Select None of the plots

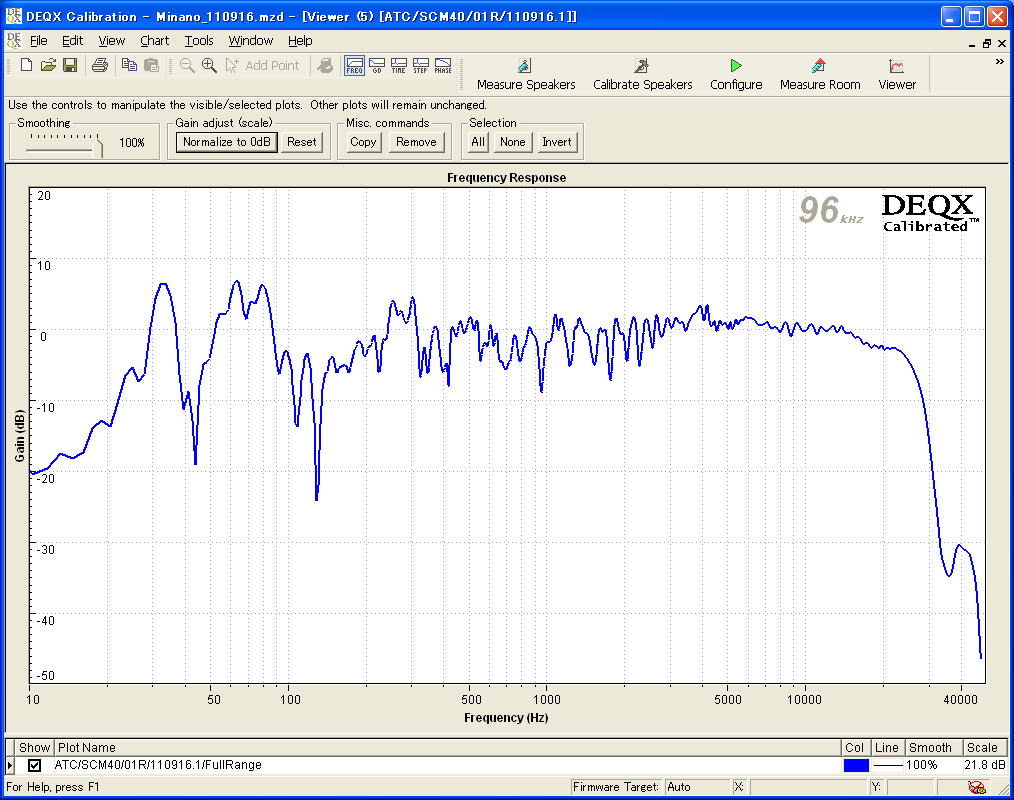coord(512,142)
